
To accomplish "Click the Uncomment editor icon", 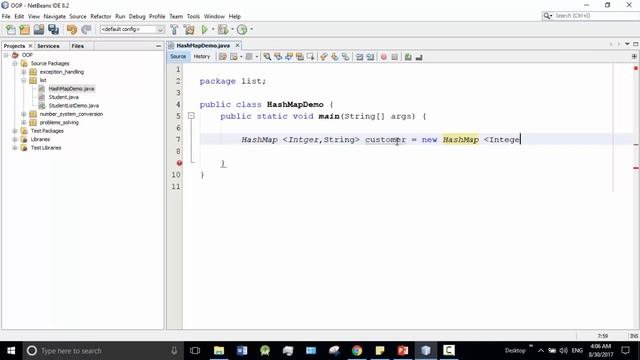I will click(419, 57).
